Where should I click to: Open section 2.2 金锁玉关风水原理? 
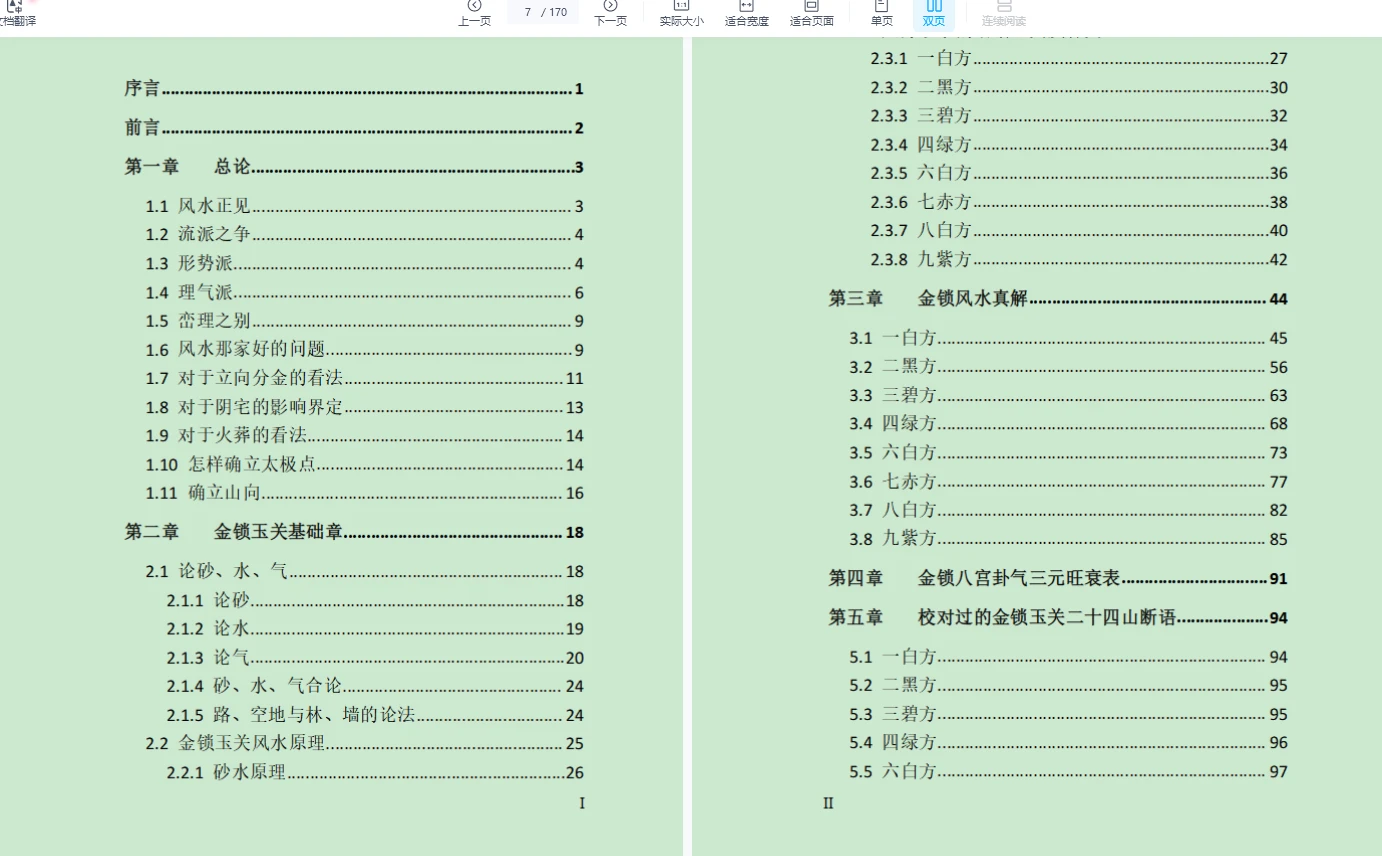point(364,744)
